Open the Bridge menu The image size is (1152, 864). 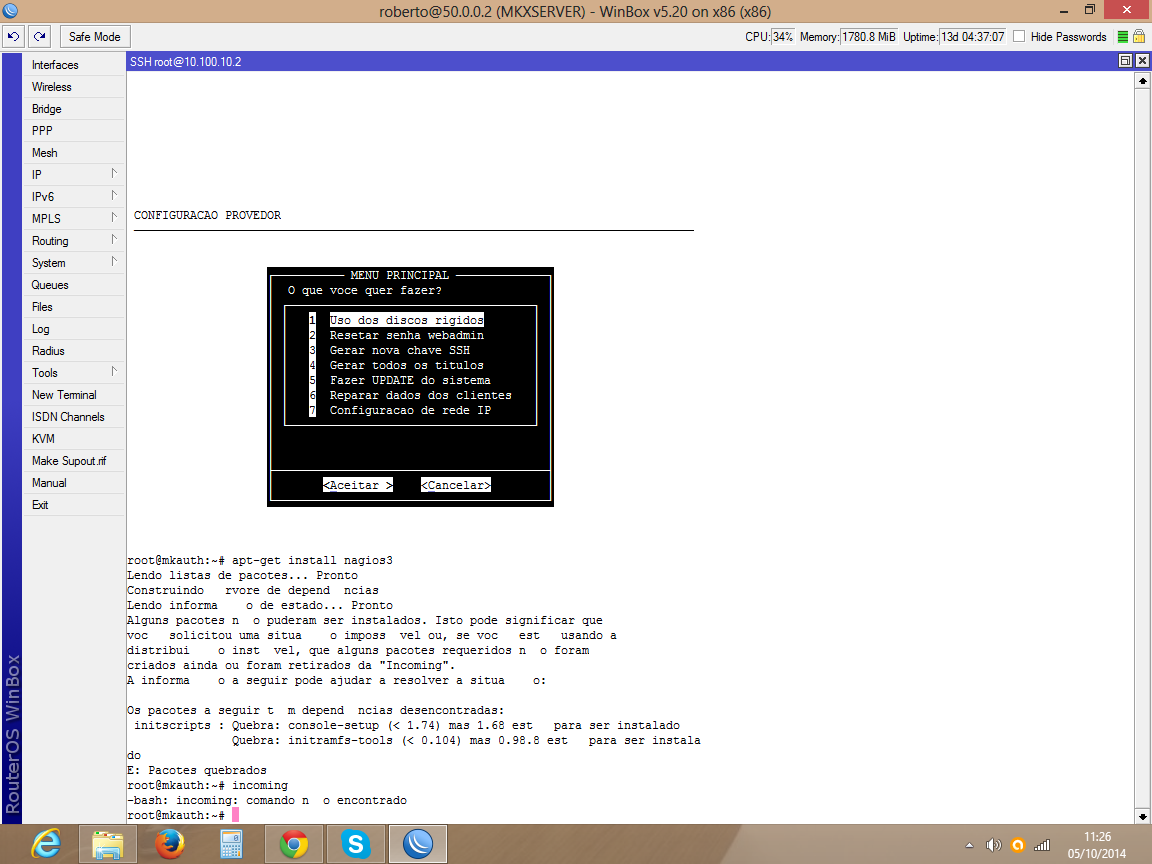73,109
